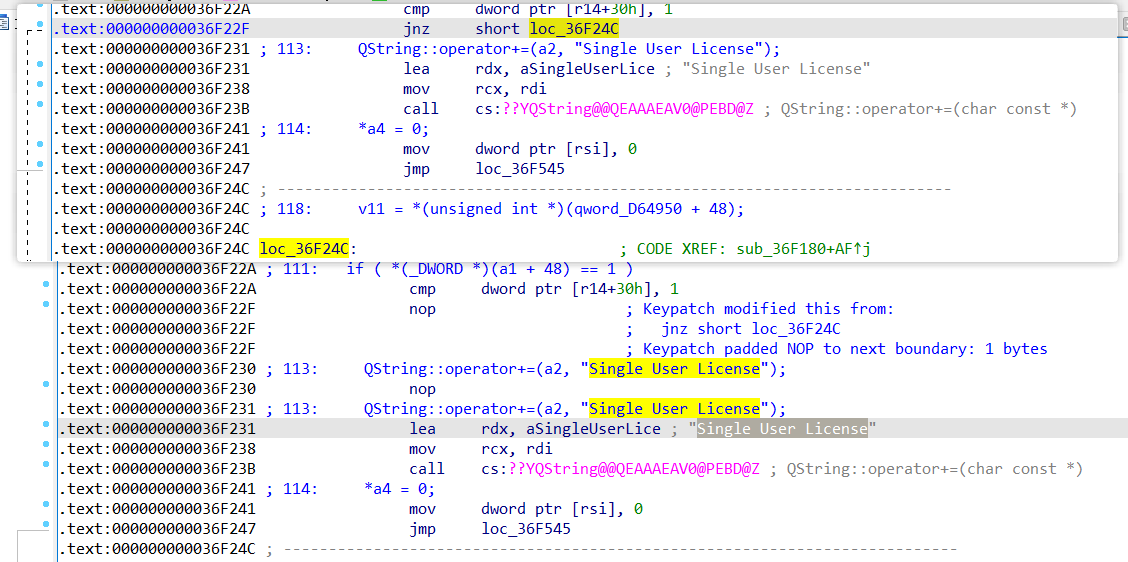1128x562 pixels.
Task: Toggle breakpoint on the Keypatch-modified nop at 36F22F
Action: (x=46, y=305)
